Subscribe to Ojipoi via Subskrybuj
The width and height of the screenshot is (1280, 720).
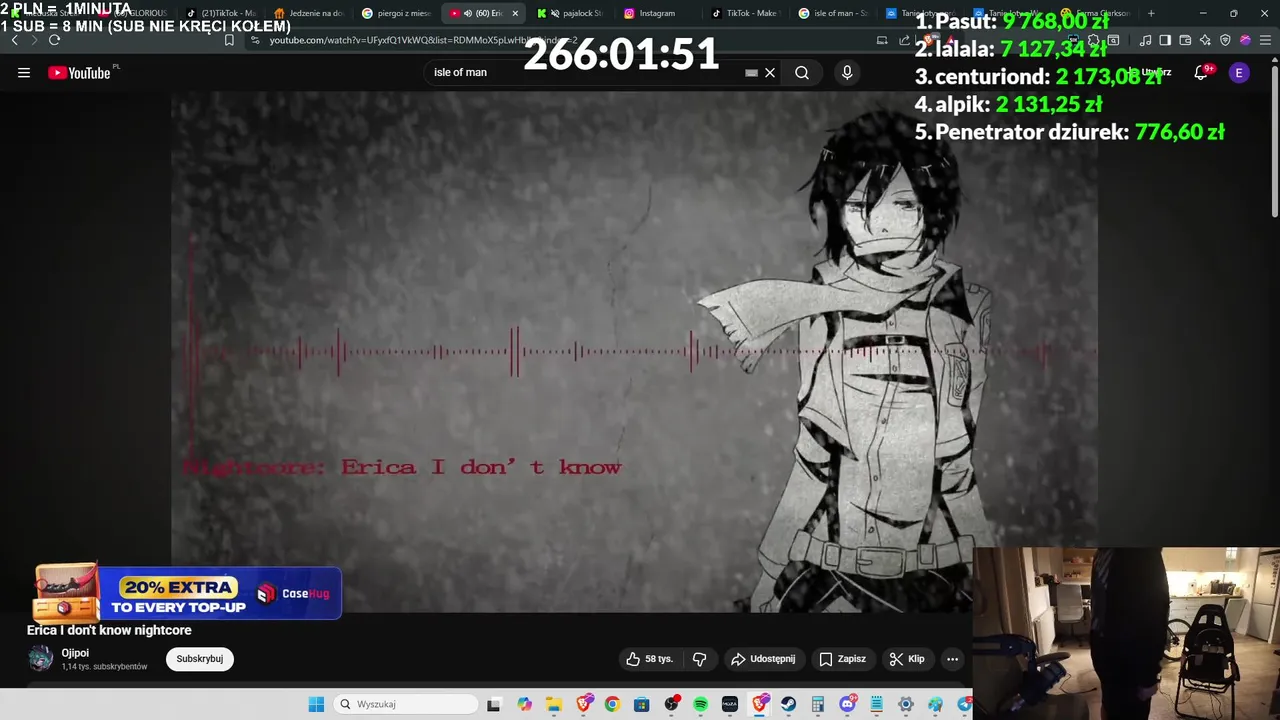coord(199,659)
